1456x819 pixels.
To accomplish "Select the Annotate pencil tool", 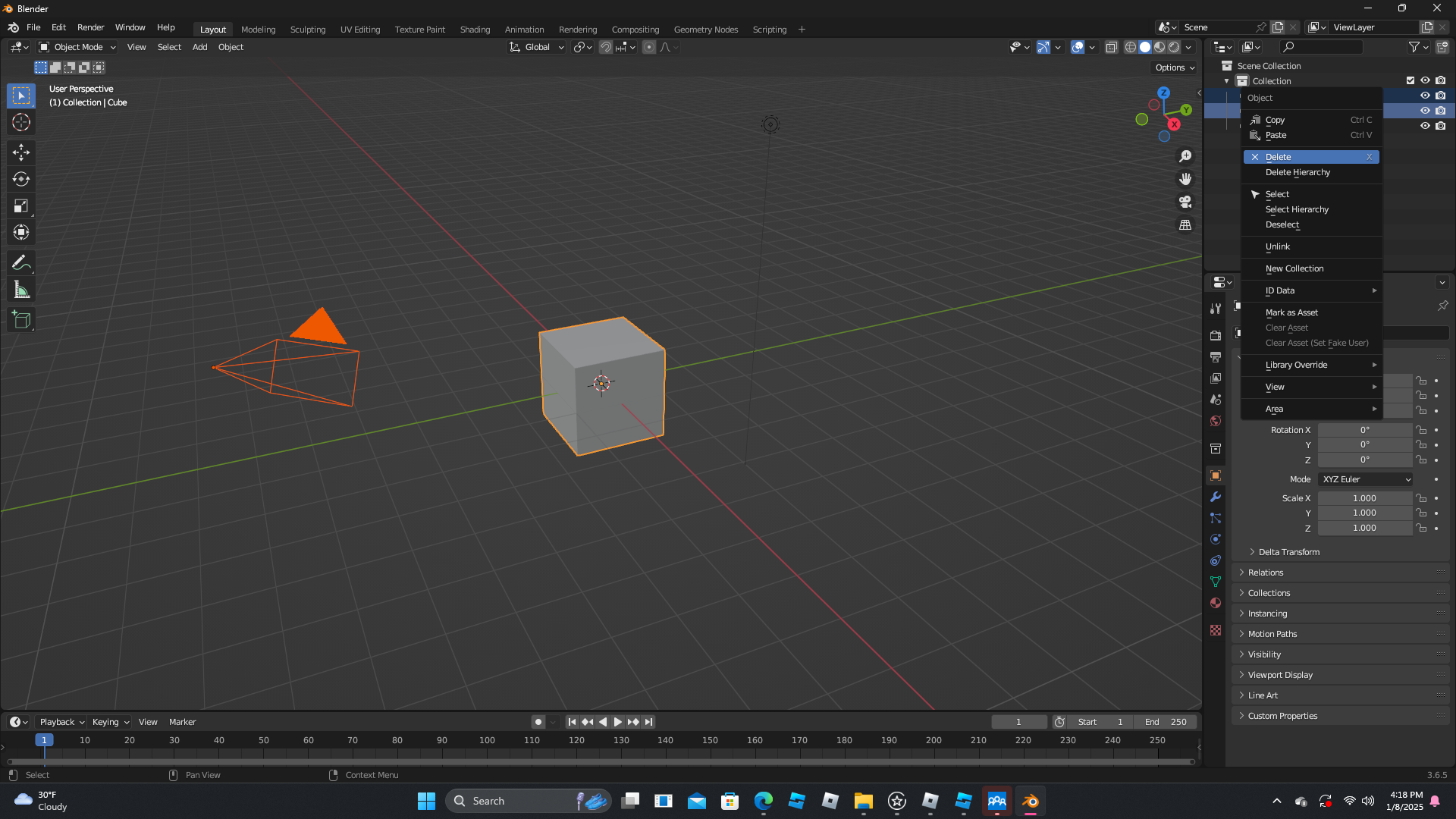I will [21, 263].
